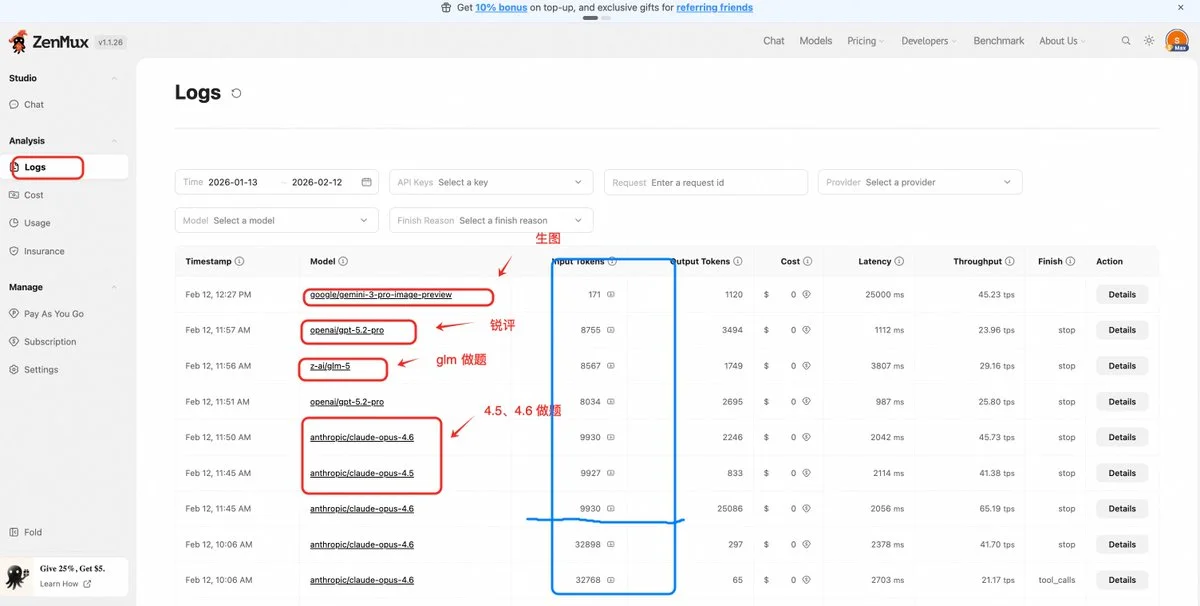The image size is (1200, 606).
Task: Click the "10% bonus" banner link
Action: [501, 8]
